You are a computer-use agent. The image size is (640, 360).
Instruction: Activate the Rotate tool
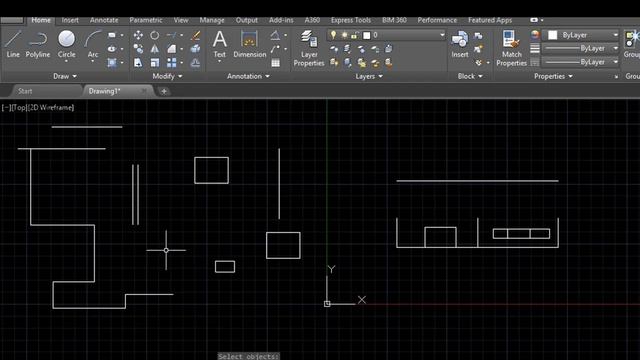coord(155,35)
